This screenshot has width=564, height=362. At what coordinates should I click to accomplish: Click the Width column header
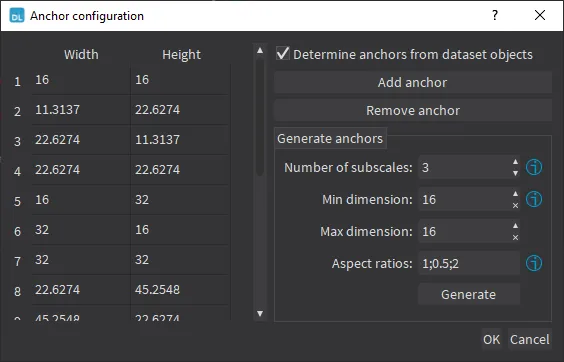pos(81,54)
